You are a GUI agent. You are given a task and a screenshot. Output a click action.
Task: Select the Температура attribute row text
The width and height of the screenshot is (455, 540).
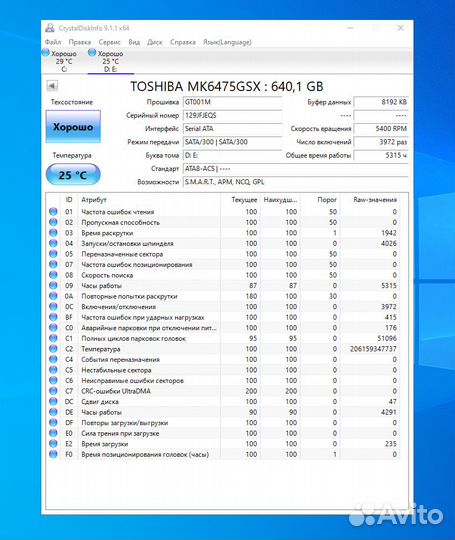tap(101, 349)
